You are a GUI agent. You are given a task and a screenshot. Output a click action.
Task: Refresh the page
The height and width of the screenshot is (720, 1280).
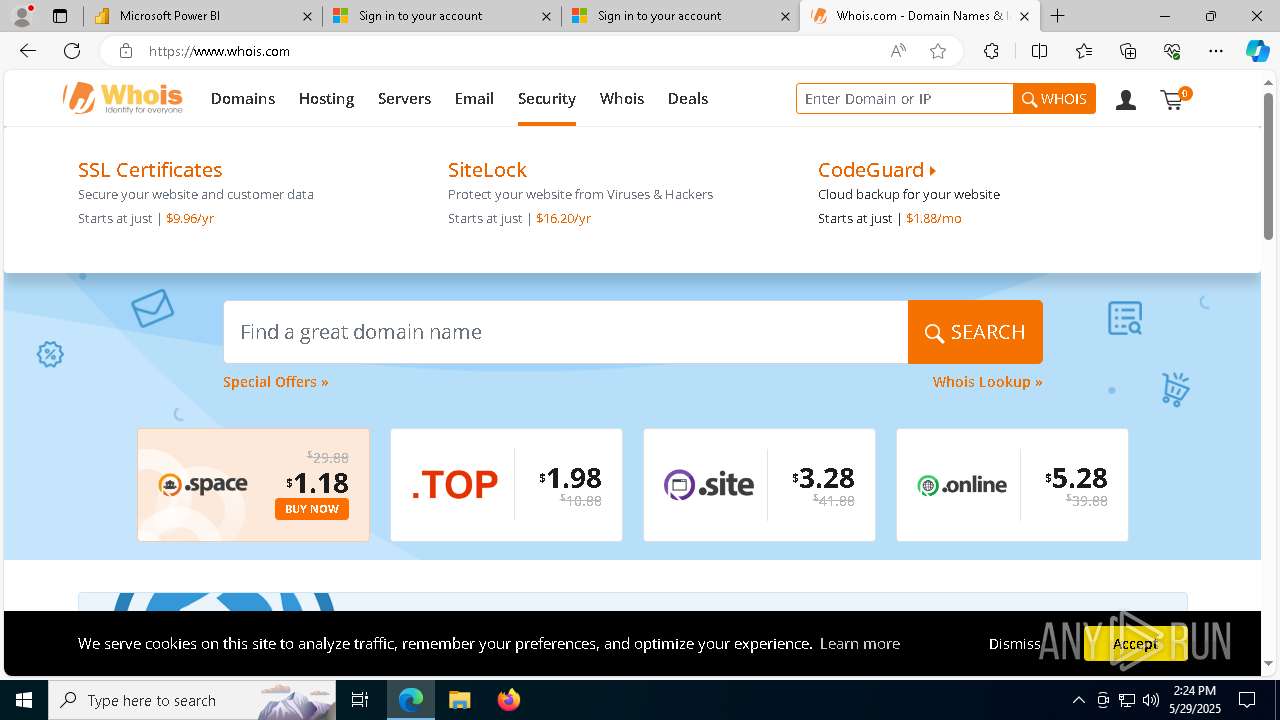tap(72, 51)
